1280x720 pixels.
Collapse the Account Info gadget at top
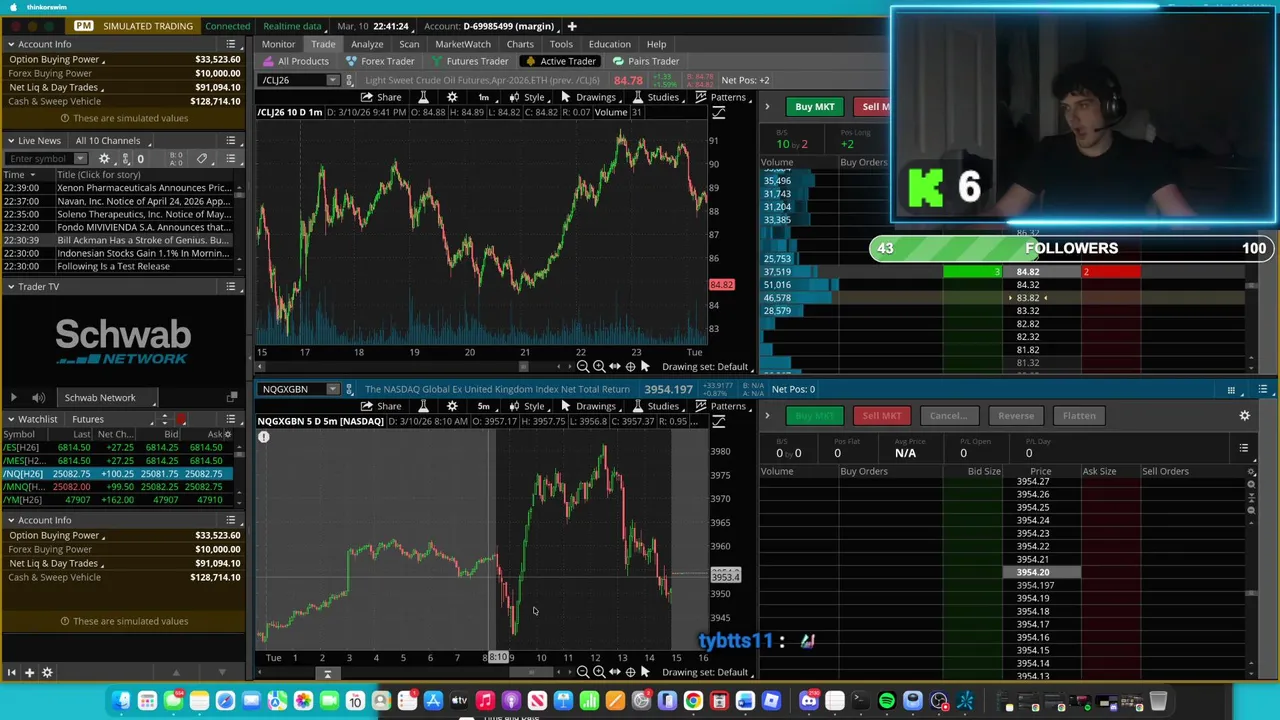(10, 44)
